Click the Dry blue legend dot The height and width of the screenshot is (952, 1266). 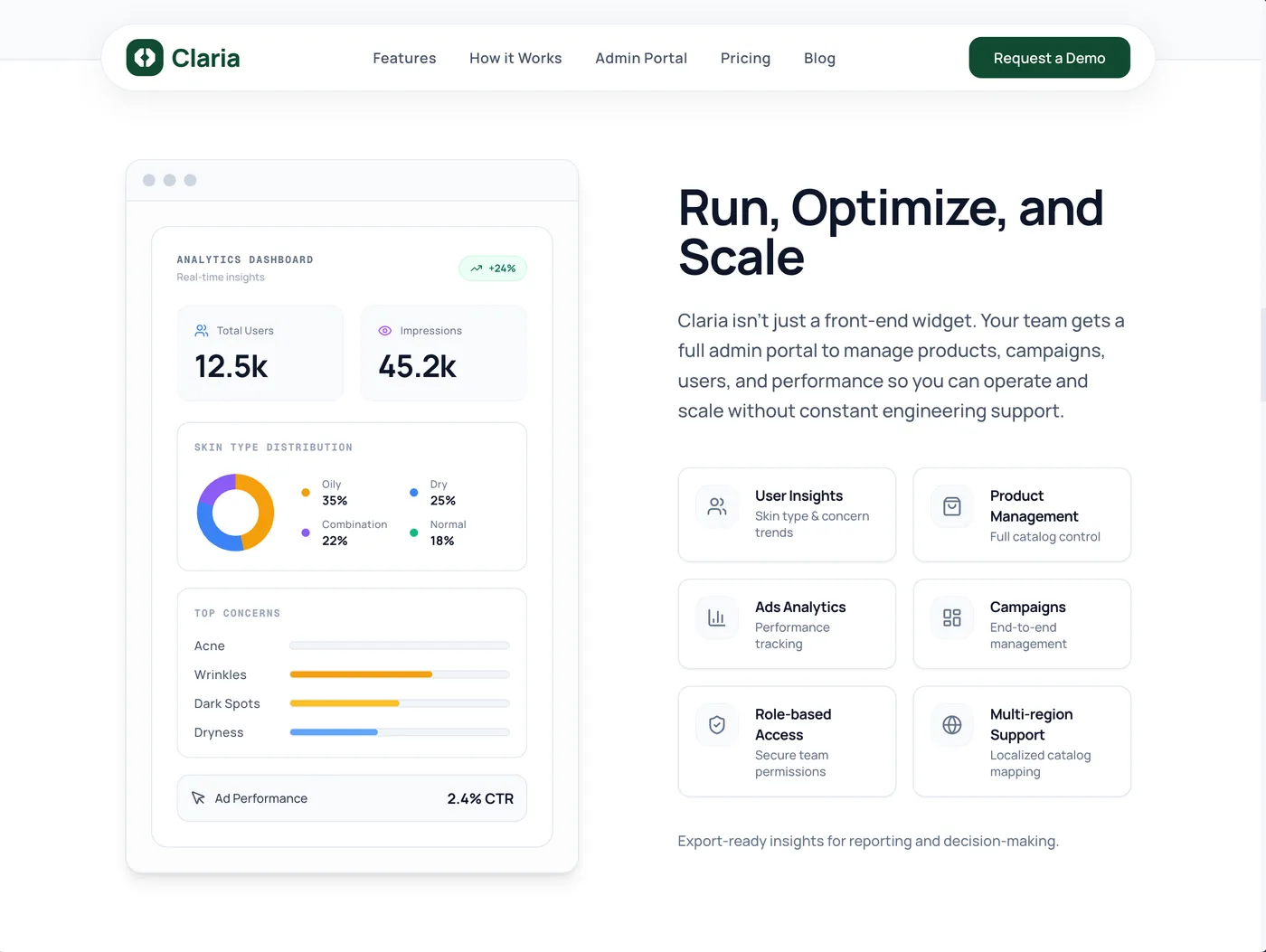click(414, 493)
